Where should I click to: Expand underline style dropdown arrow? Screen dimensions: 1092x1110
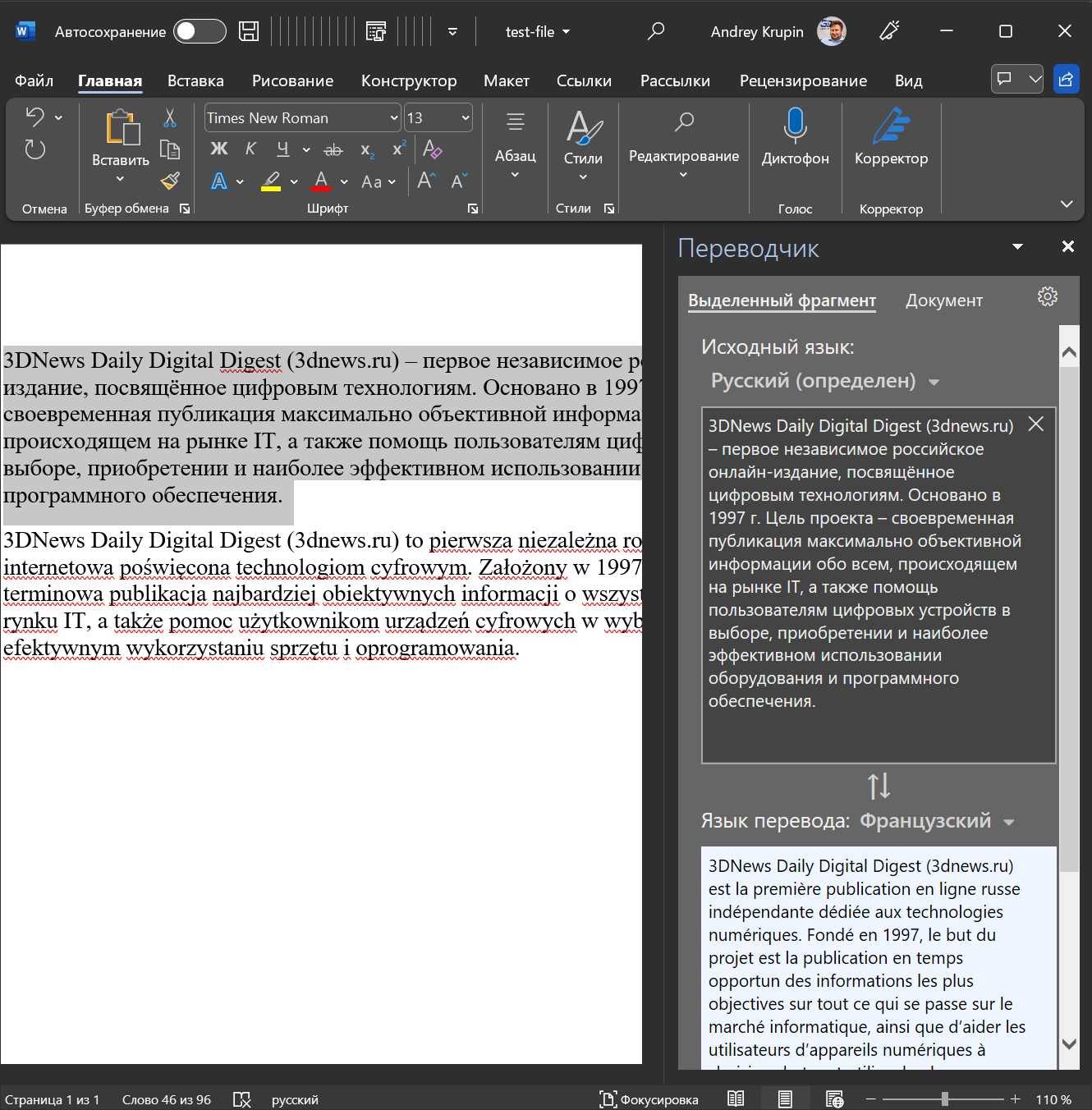[306, 149]
